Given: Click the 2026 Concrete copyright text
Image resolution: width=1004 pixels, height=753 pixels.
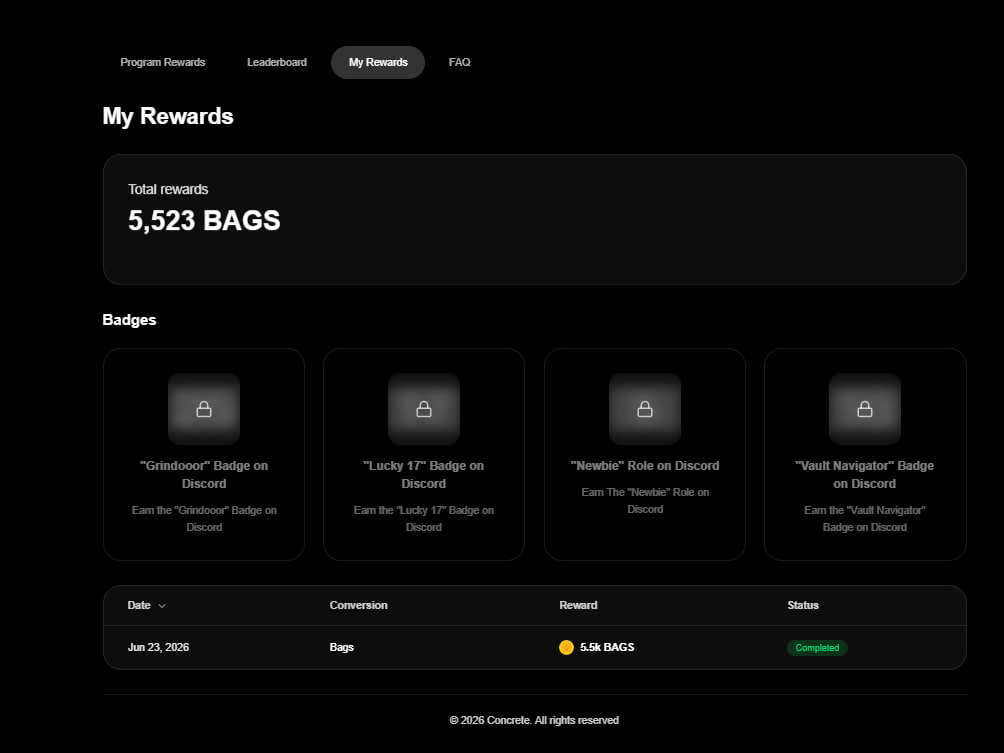Looking at the screenshot, I should point(534,720).
